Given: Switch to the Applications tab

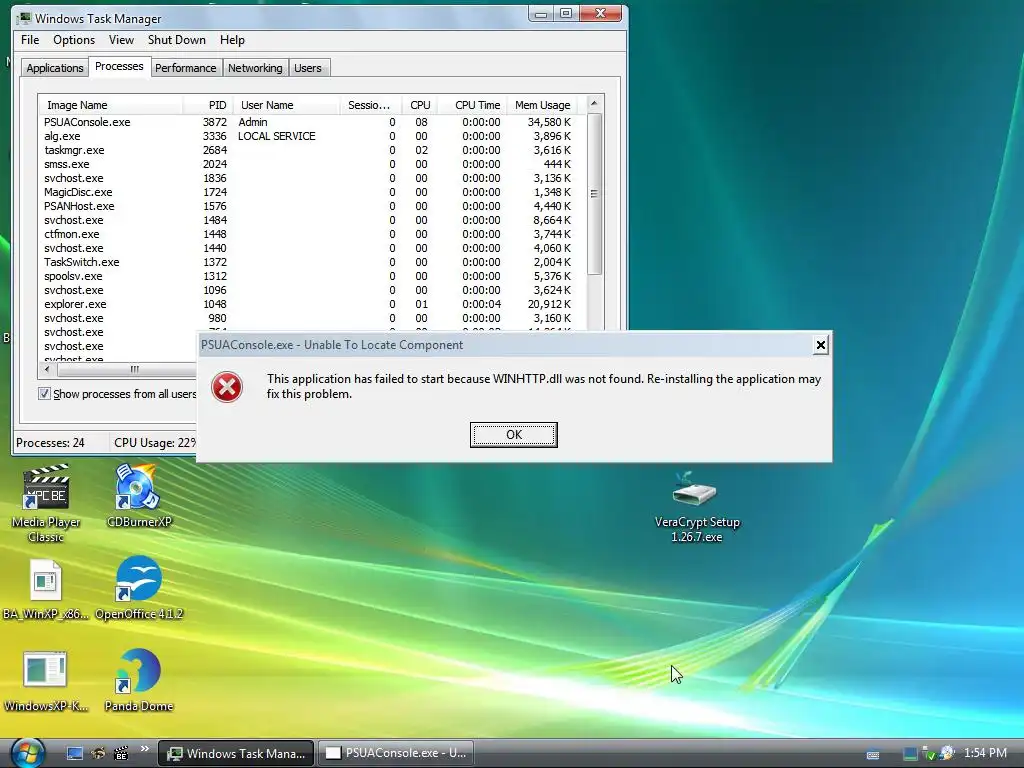Looking at the screenshot, I should click(x=55, y=68).
